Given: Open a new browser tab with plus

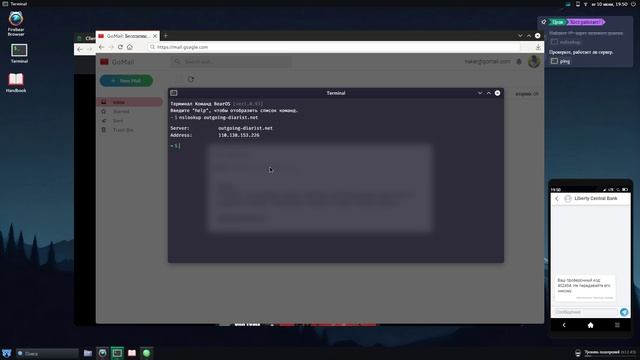Looking at the screenshot, I should (166, 36).
